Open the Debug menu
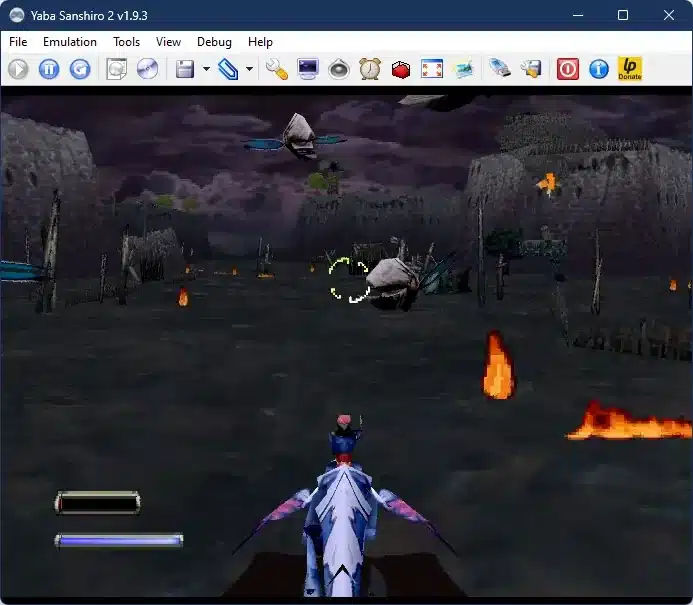This screenshot has width=693, height=605. tap(214, 42)
